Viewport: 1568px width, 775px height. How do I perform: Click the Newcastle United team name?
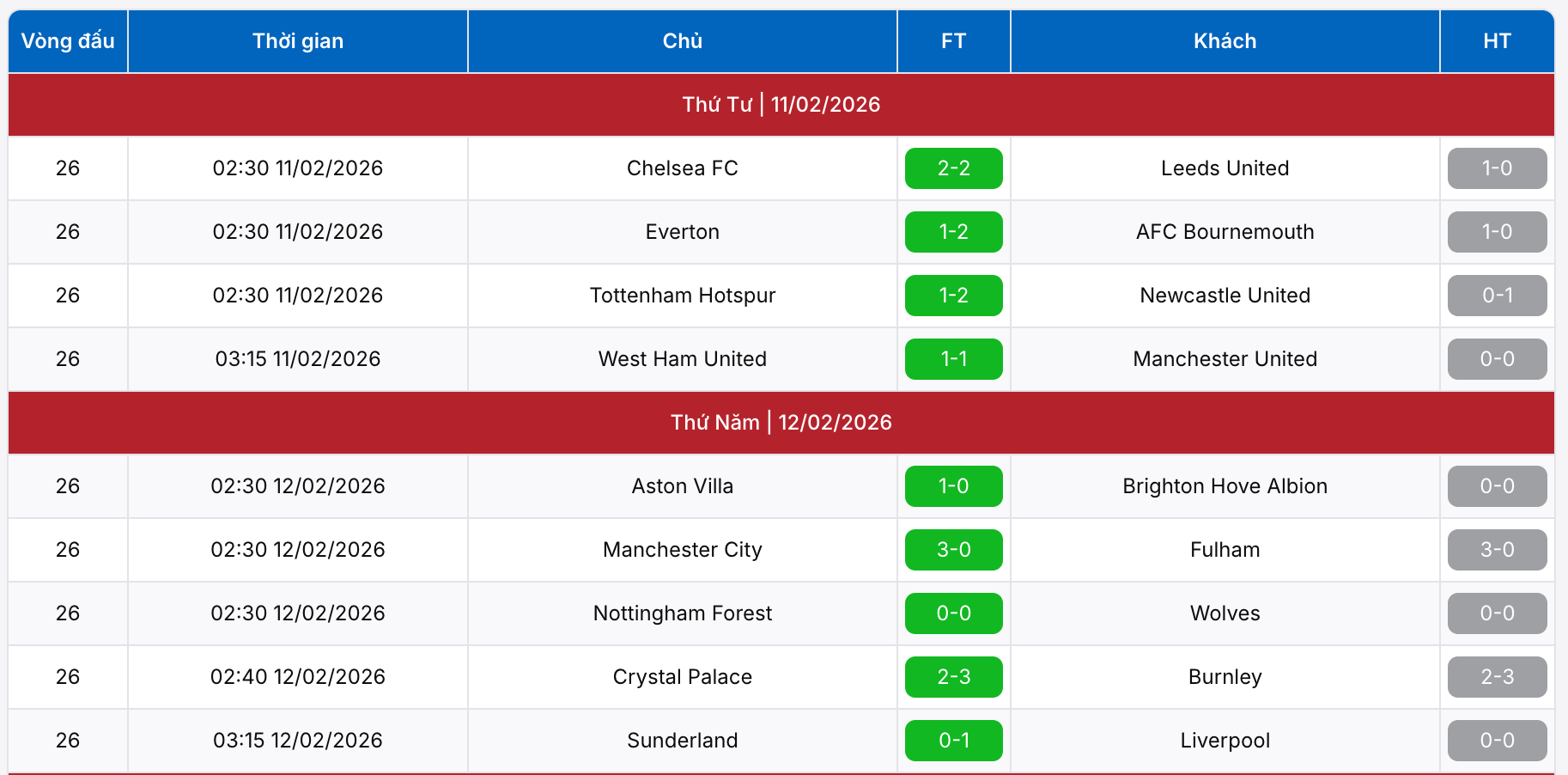click(1225, 296)
